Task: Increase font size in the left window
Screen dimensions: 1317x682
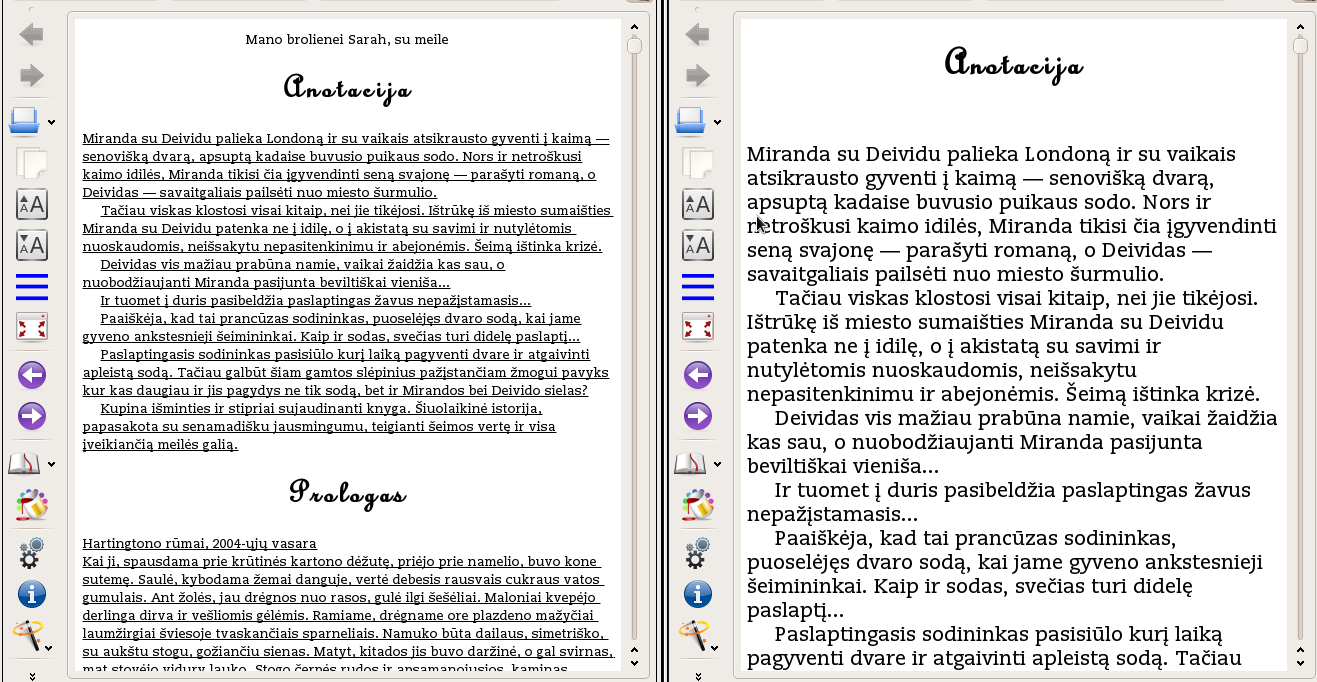Action: [x=32, y=204]
